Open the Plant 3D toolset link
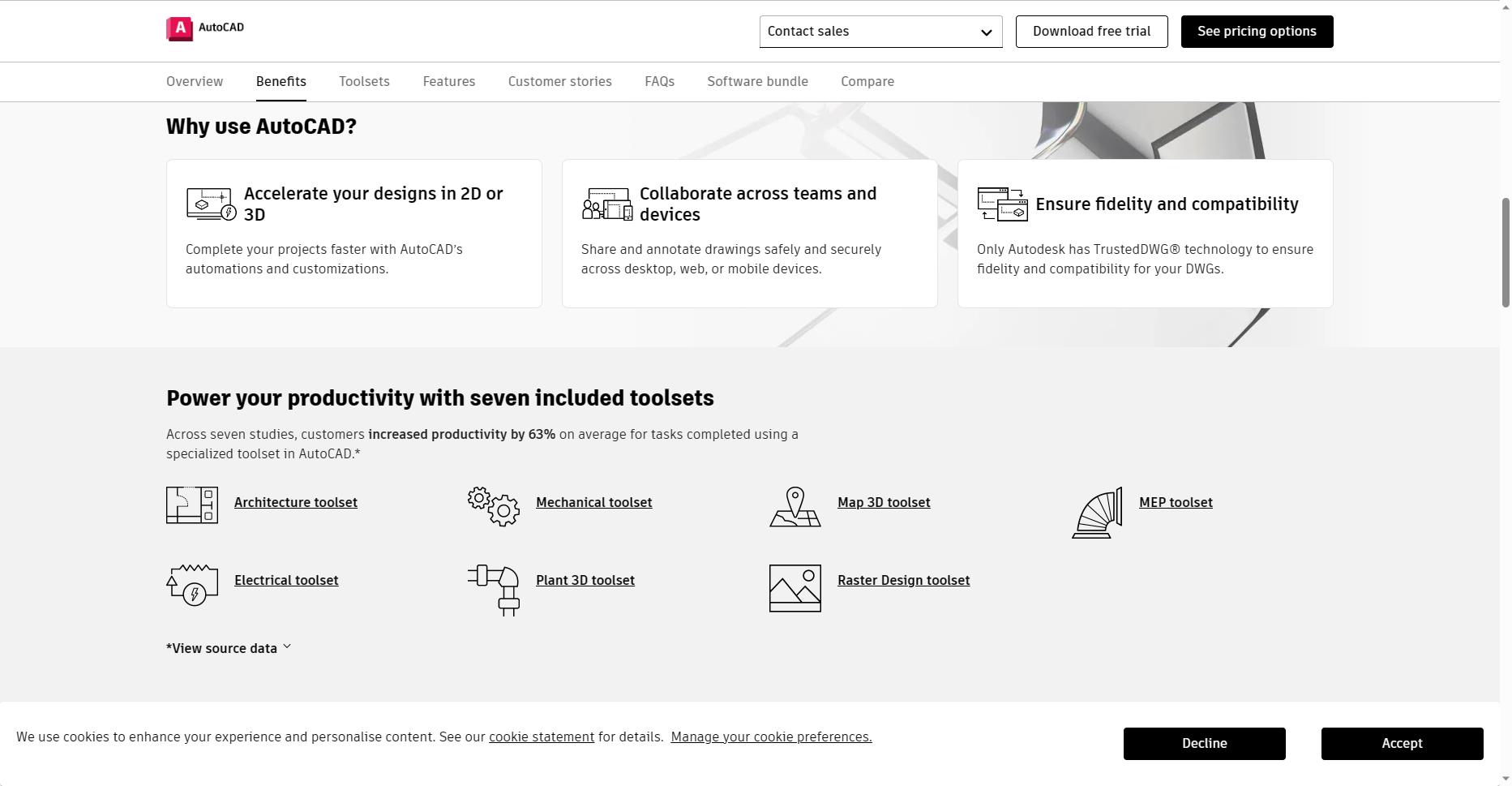Image resolution: width=1512 pixels, height=786 pixels. point(585,580)
